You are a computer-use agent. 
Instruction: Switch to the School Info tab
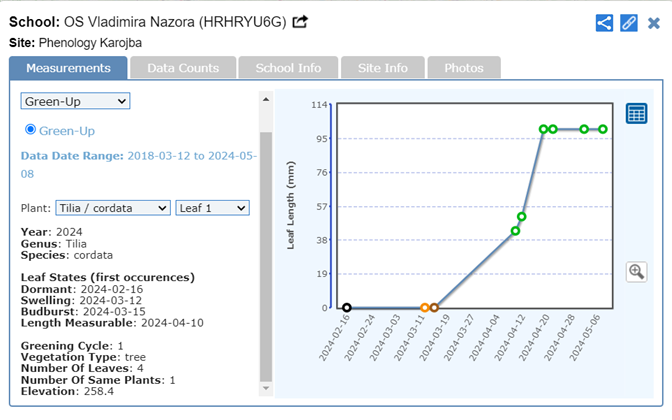click(x=288, y=68)
